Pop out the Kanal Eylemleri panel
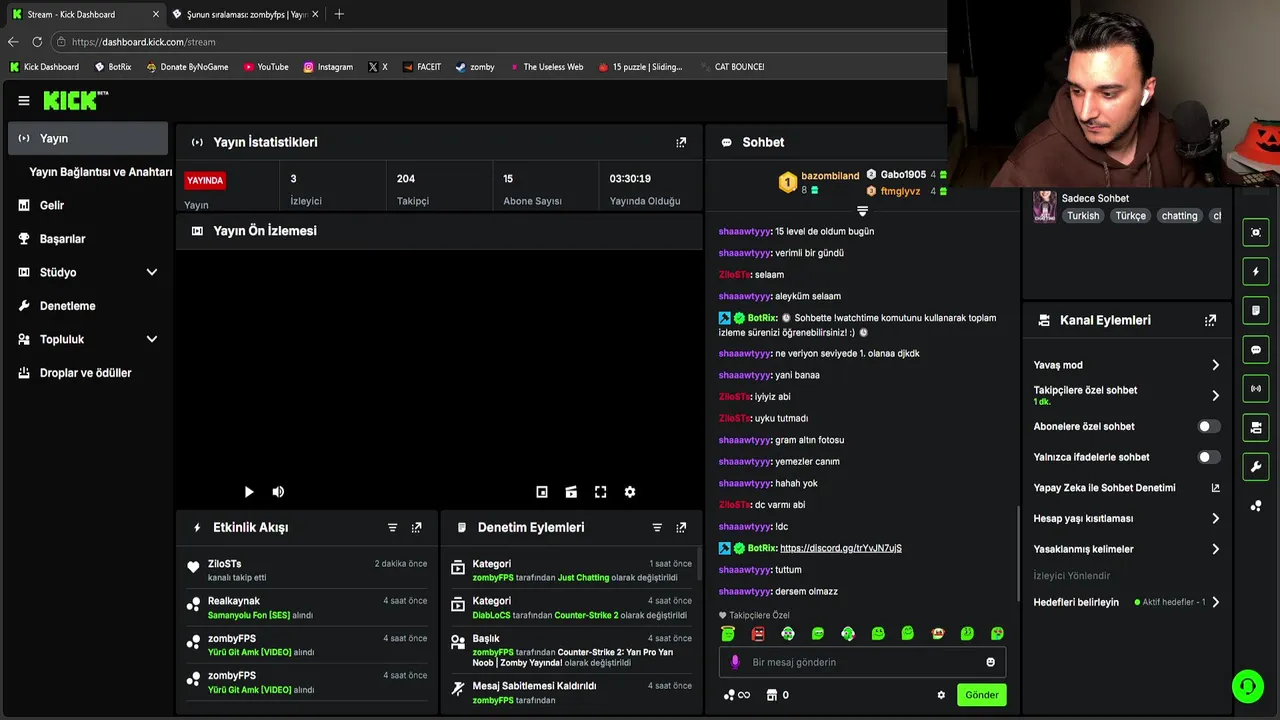This screenshot has height=720, width=1280. 1210,320
